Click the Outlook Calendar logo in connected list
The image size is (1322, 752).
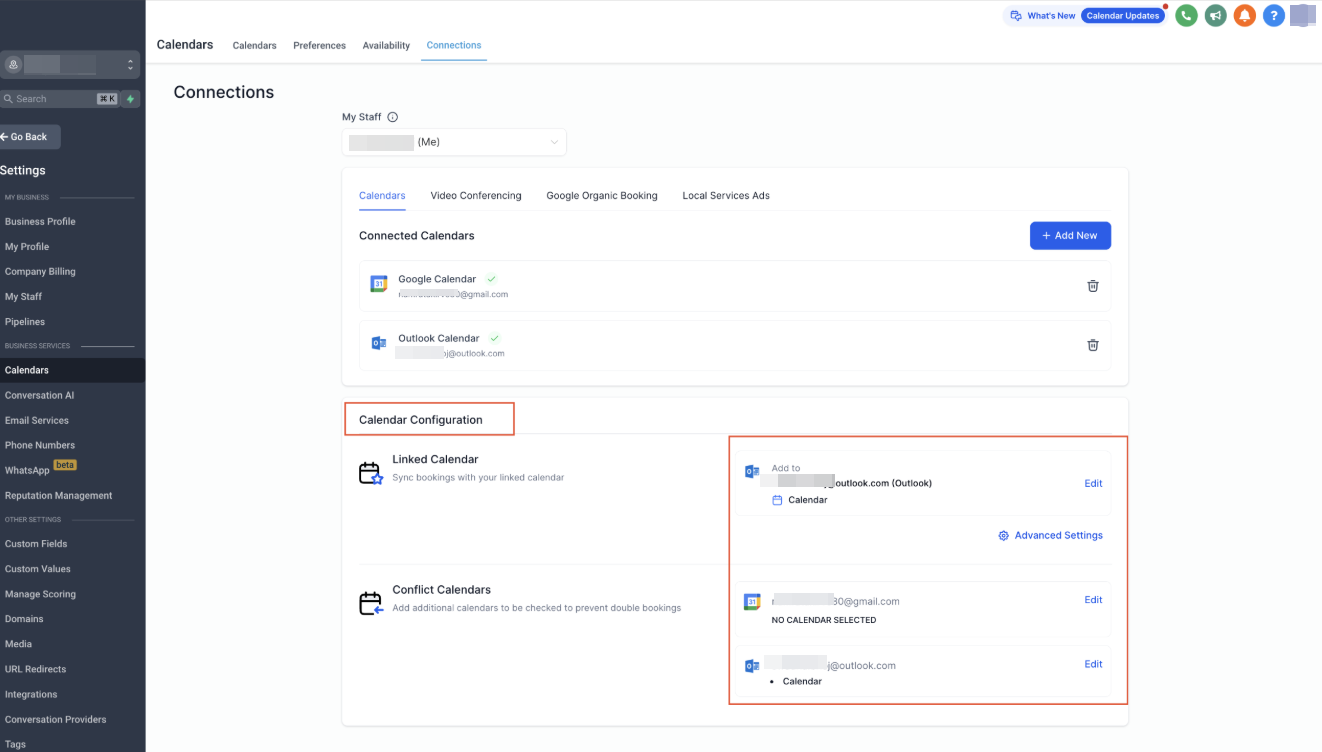(x=379, y=343)
